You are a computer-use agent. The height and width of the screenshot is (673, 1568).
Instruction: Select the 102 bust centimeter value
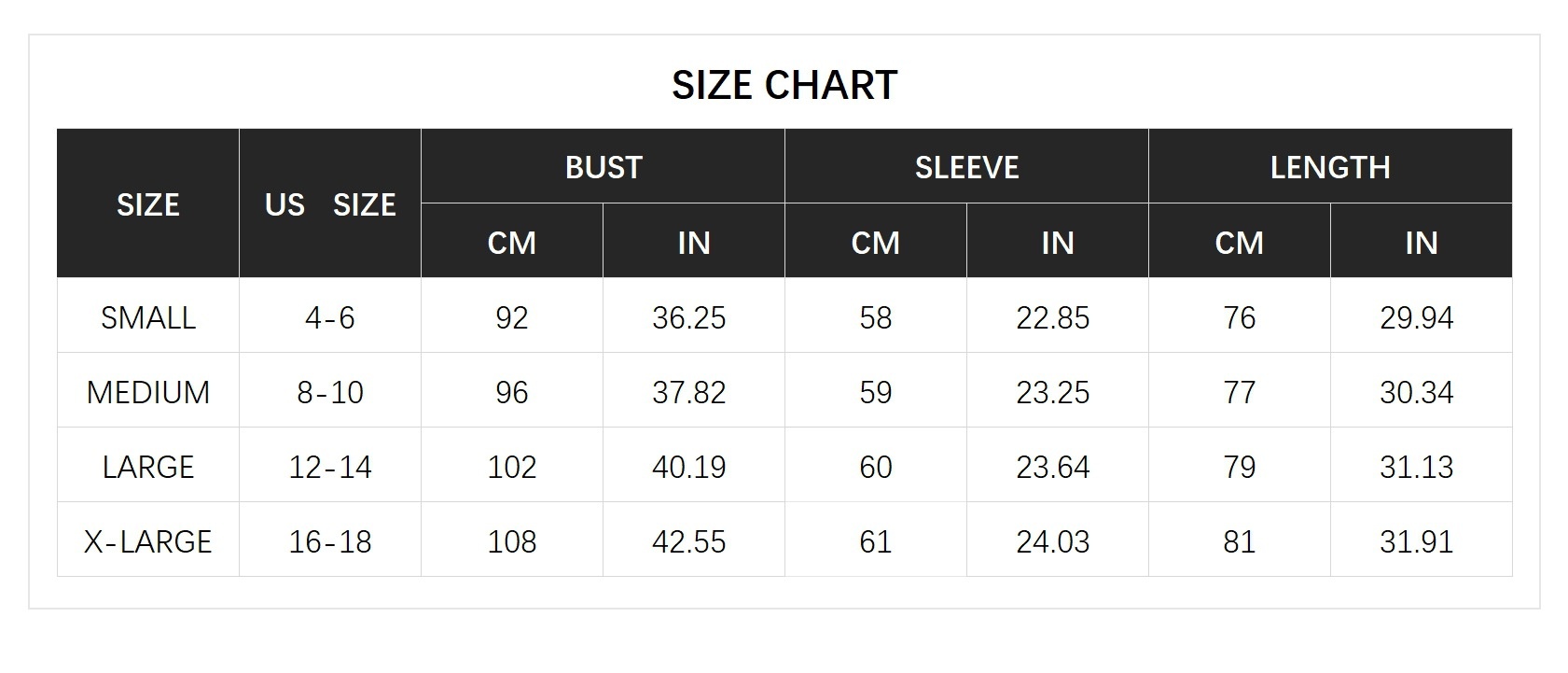coord(512,467)
